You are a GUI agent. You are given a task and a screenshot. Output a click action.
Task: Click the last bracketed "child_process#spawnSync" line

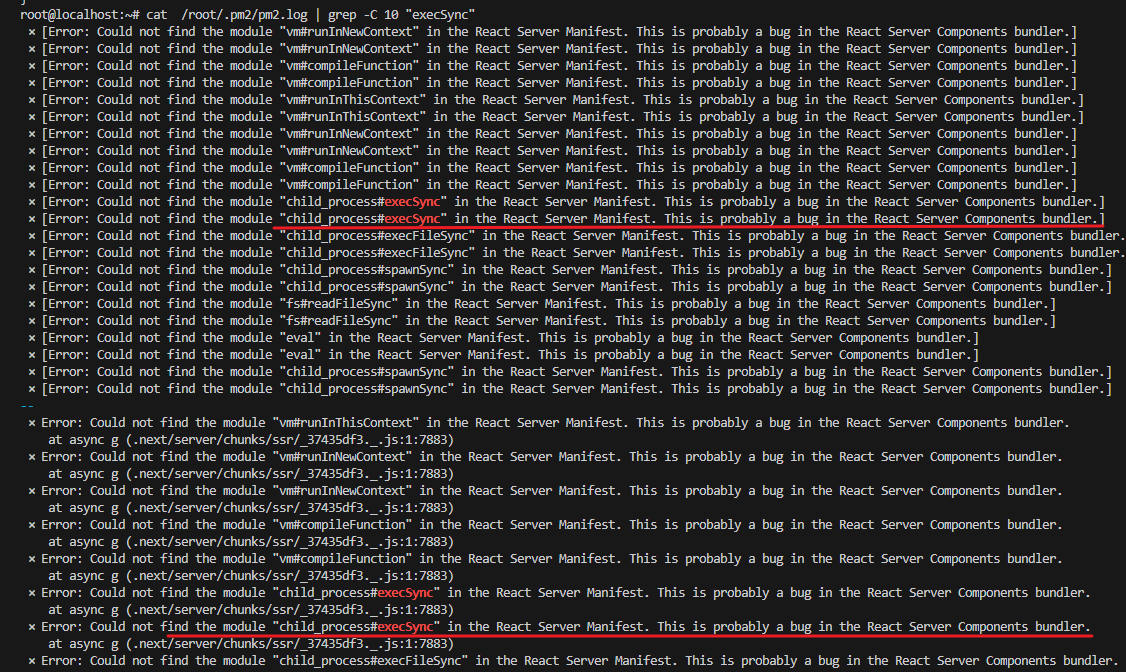pyautogui.click(x=569, y=388)
